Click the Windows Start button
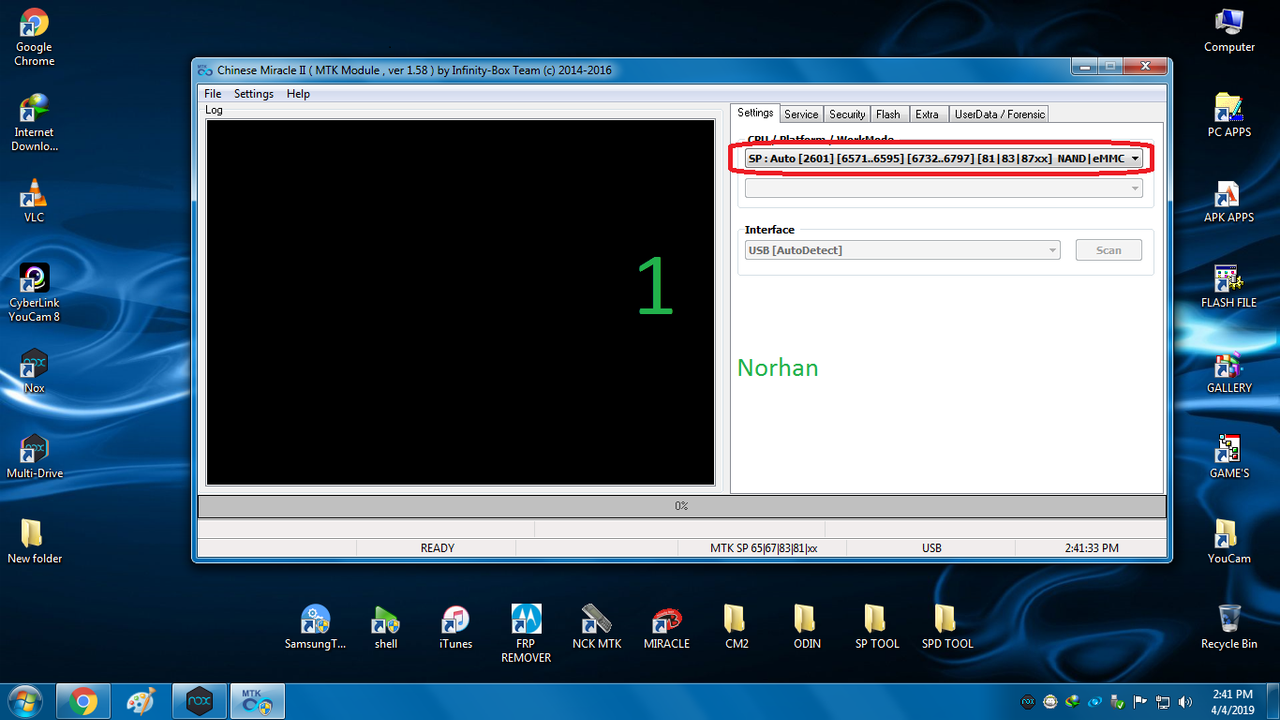This screenshot has width=1280, height=720. pyautogui.click(x=25, y=702)
